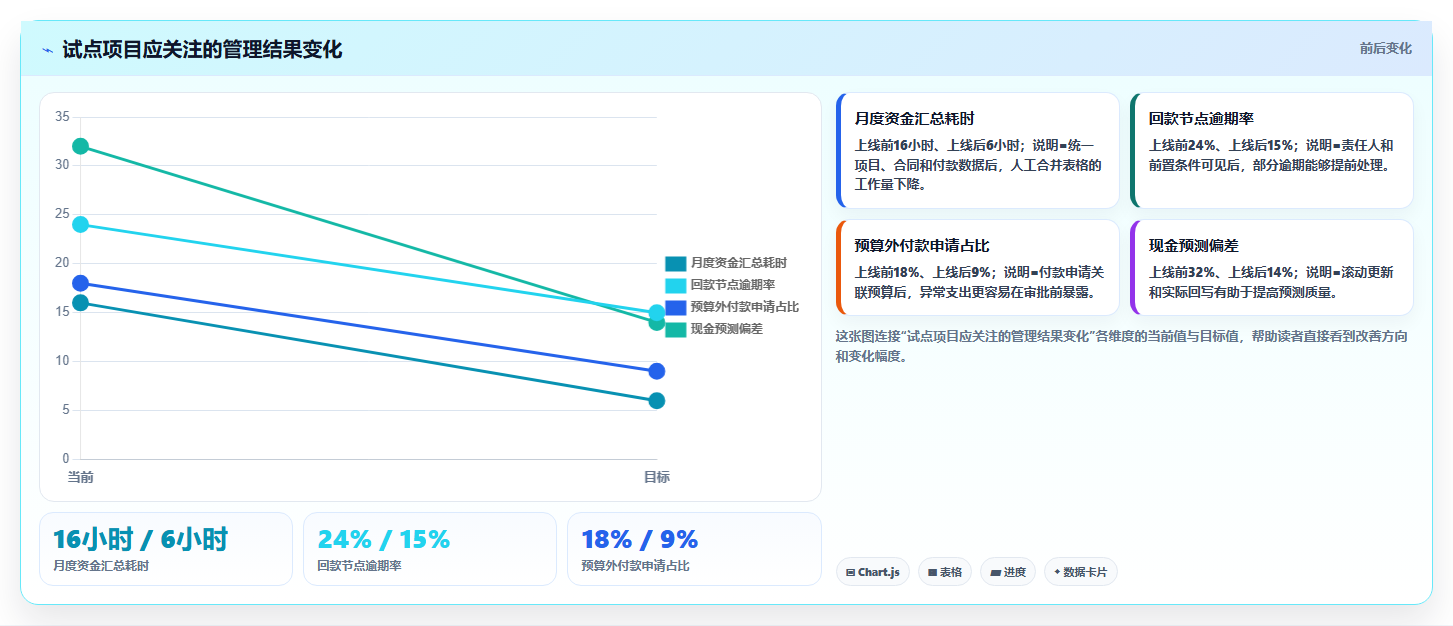Toggle 回款节点逾期率 legend color box

pos(676,285)
